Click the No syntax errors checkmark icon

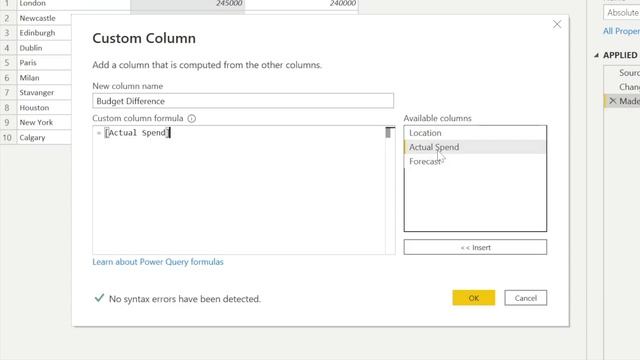pyautogui.click(x=99, y=298)
